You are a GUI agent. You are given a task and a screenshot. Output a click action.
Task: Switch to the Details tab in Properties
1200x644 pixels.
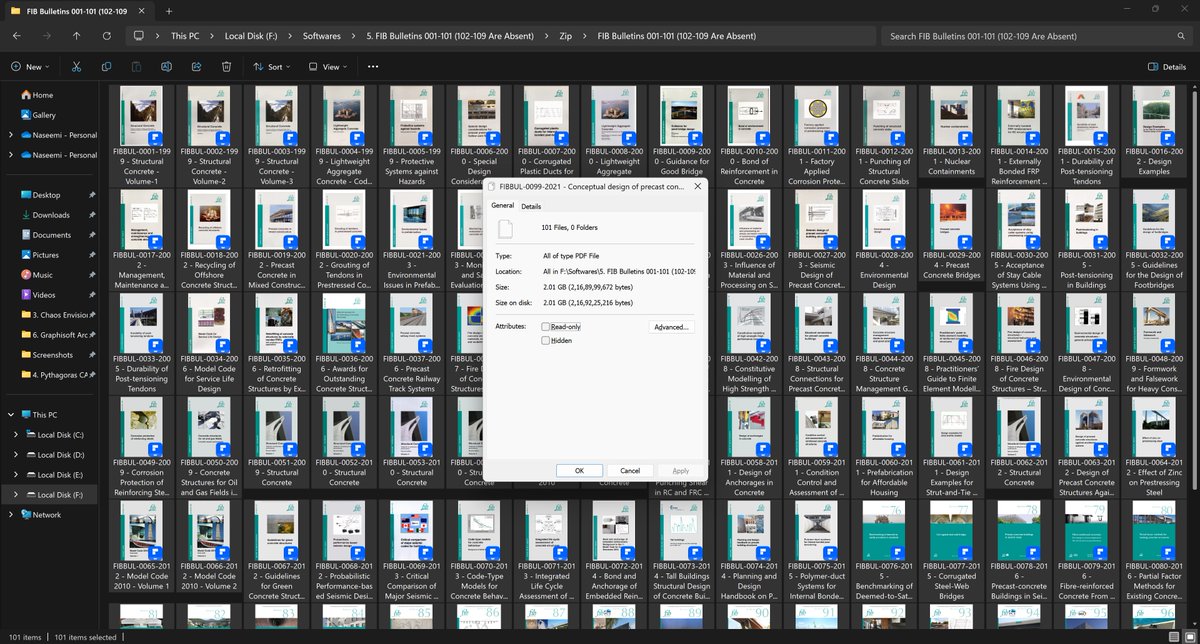[531, 206]
